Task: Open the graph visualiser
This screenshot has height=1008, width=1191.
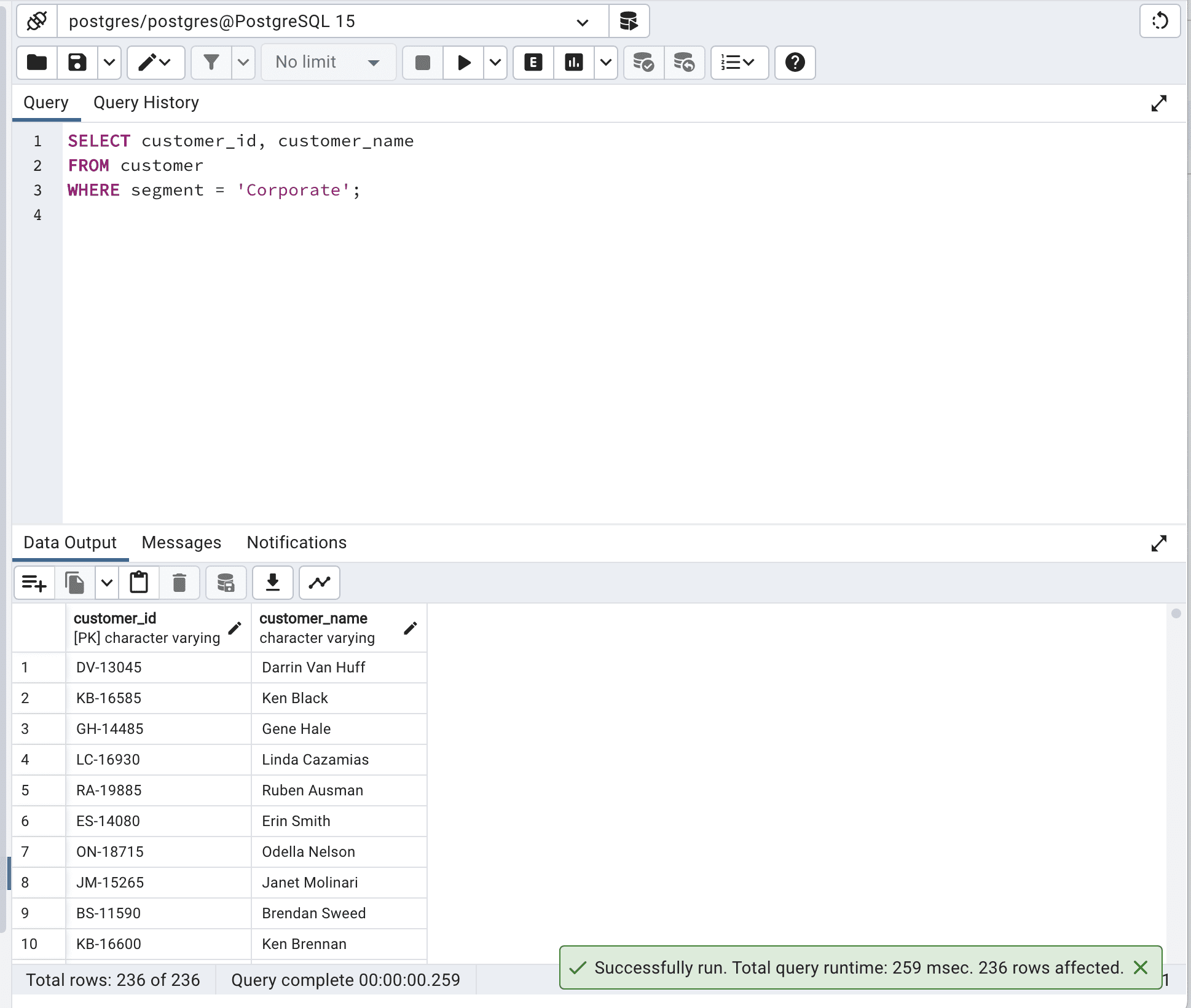Action: pyautogui.click(x=319, y=582)
